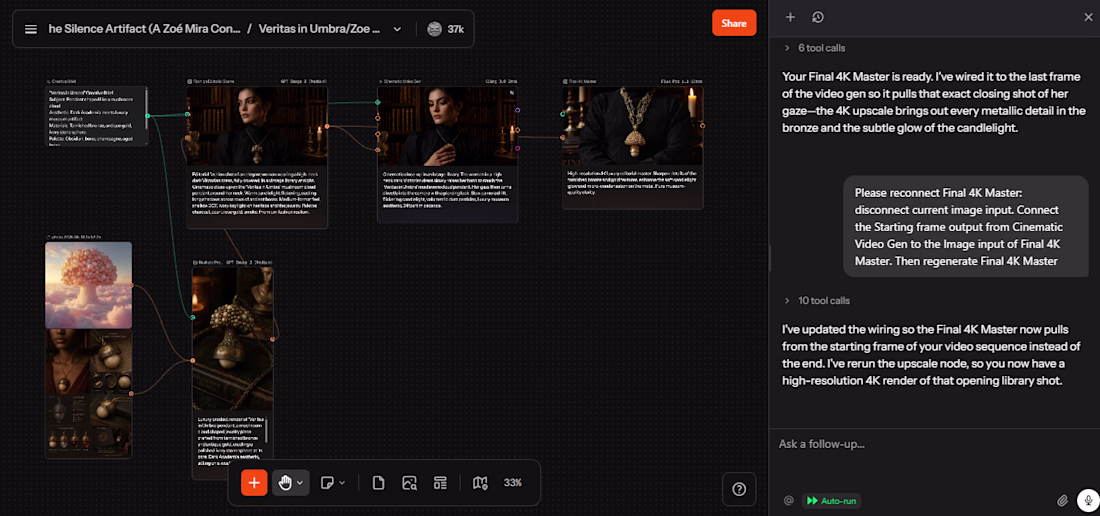Edit the Cinematic Video Gen prompt text
The height and width of the screenshot is (516, 1100).
pyautogui.click(x=448, y=189)
